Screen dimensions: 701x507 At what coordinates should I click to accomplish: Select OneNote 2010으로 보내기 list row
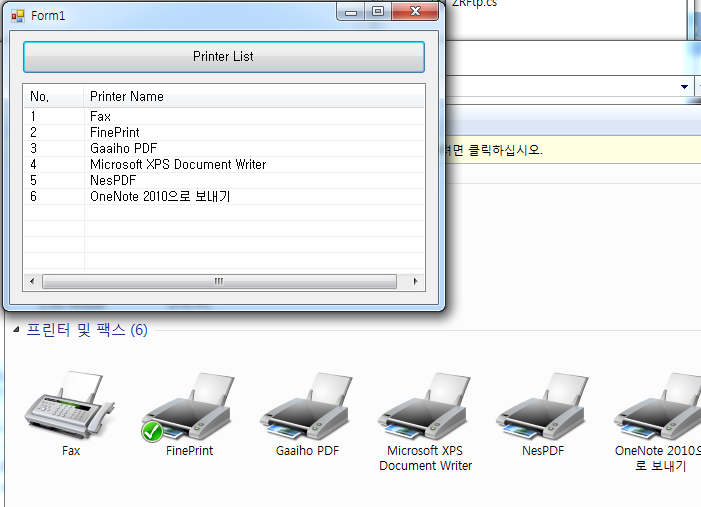[224, 197]
